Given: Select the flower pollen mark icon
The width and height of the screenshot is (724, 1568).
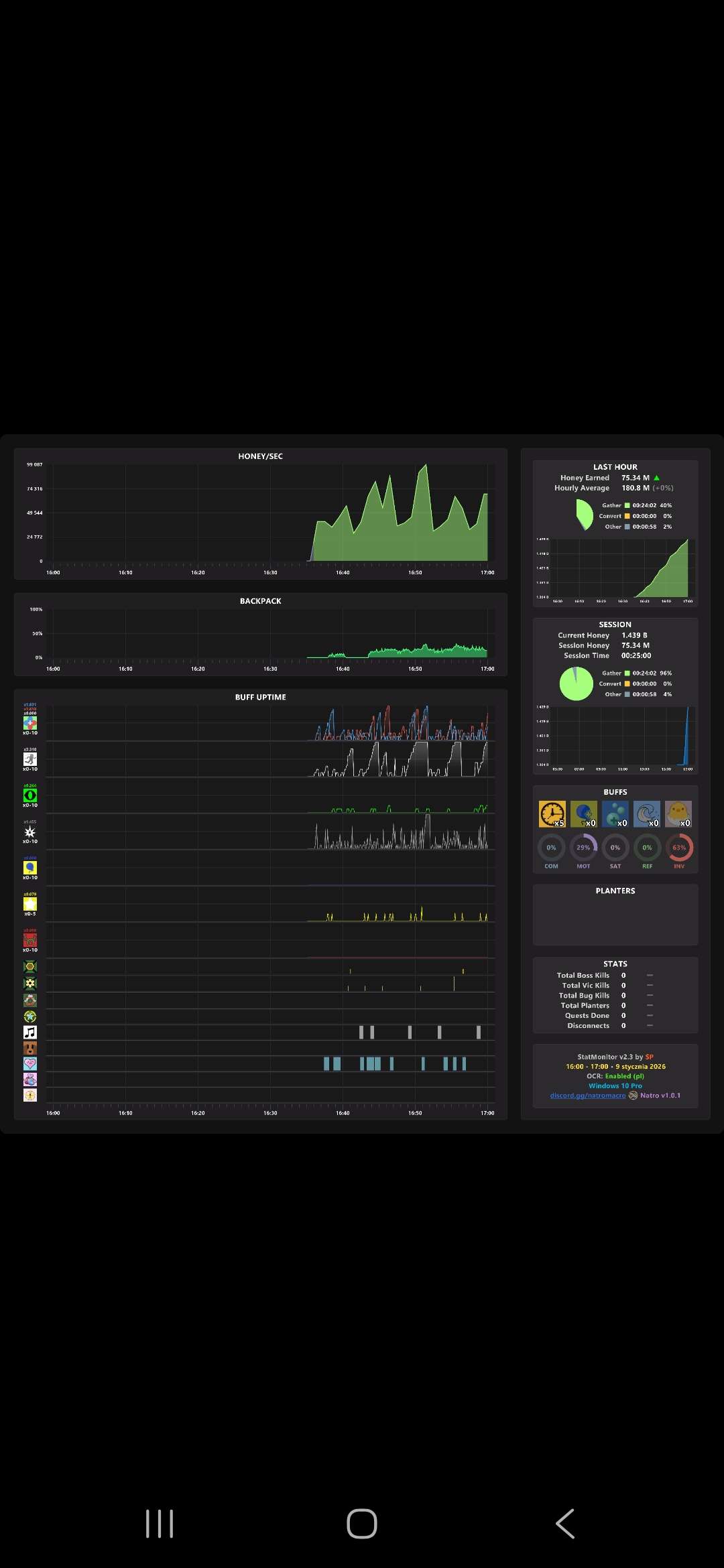Looking at the screenshot, I should point(30,984).
